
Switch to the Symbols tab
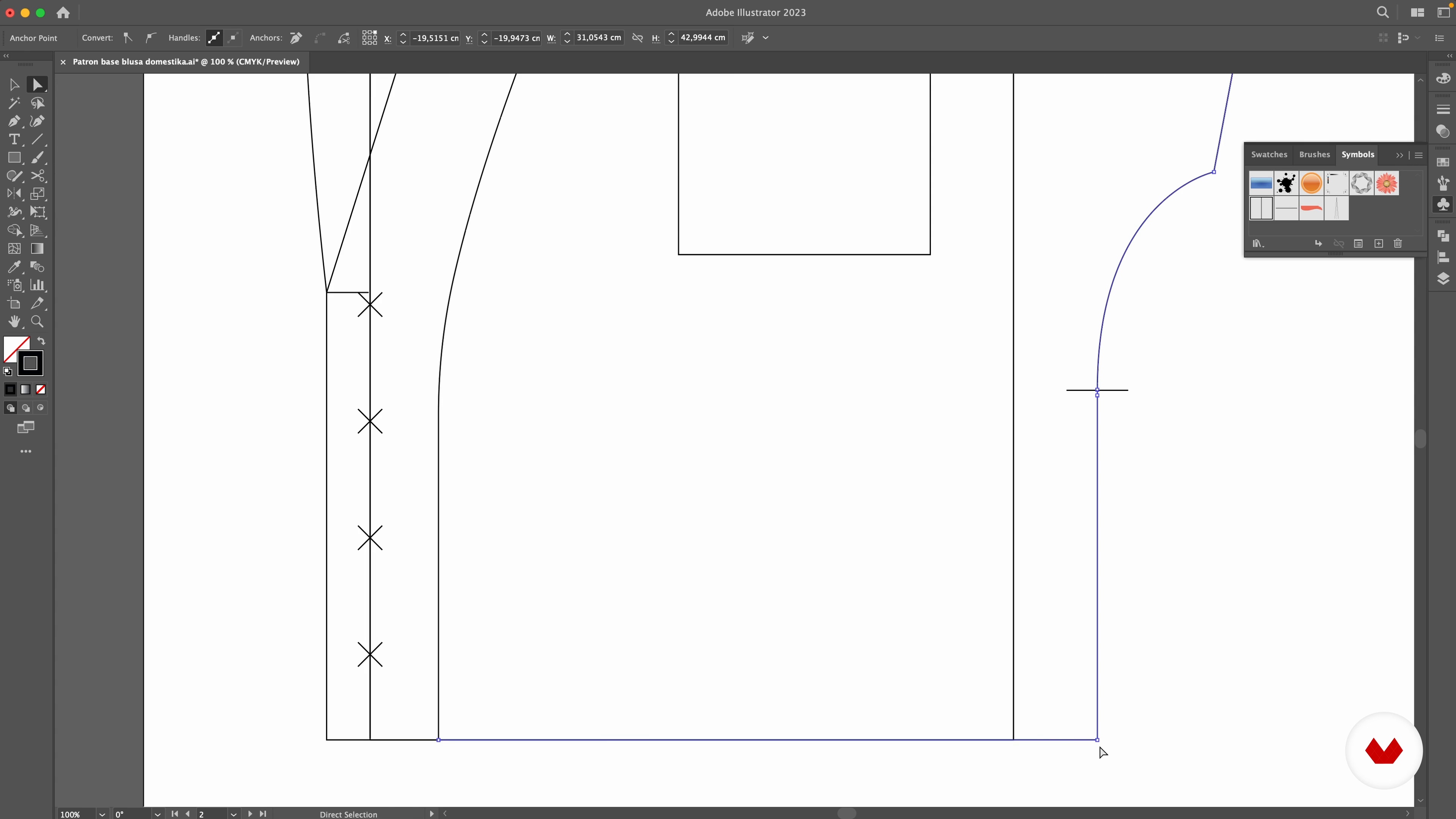click(x=1358, y=154)
